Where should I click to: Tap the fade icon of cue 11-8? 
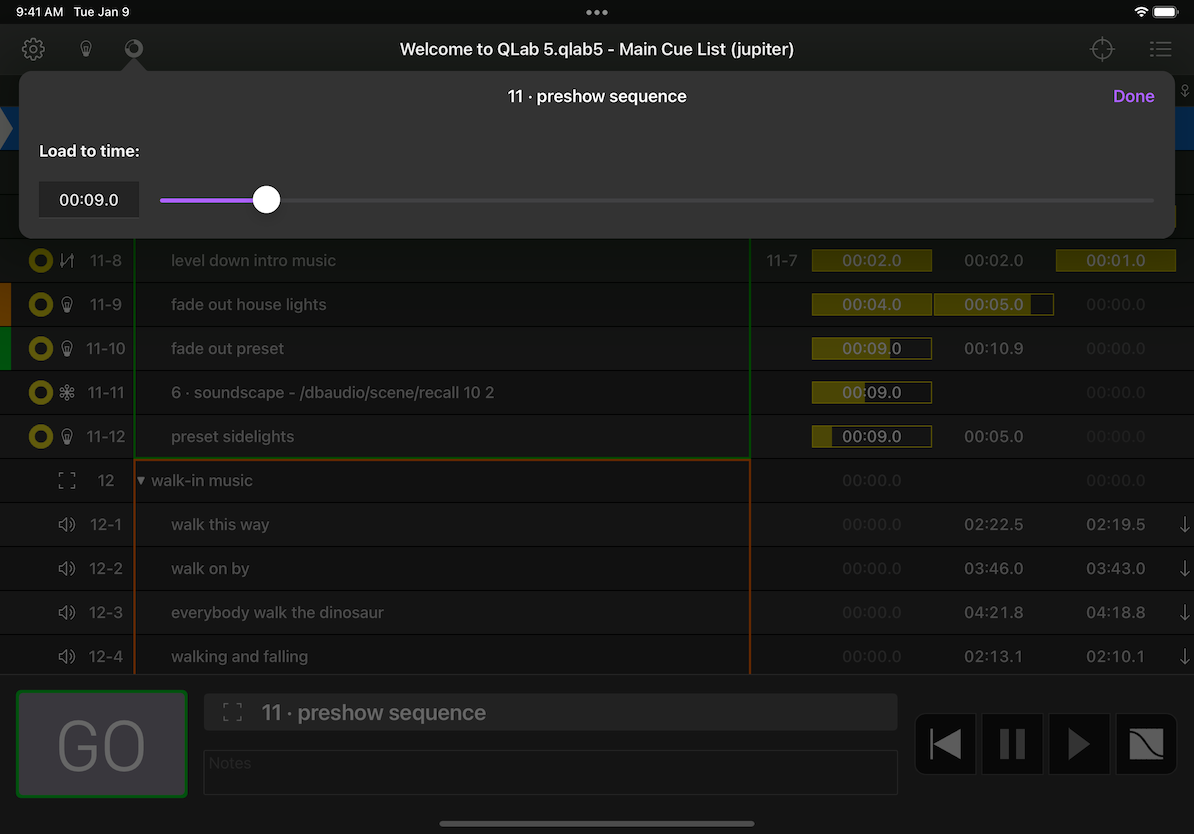tap(67, 261)
